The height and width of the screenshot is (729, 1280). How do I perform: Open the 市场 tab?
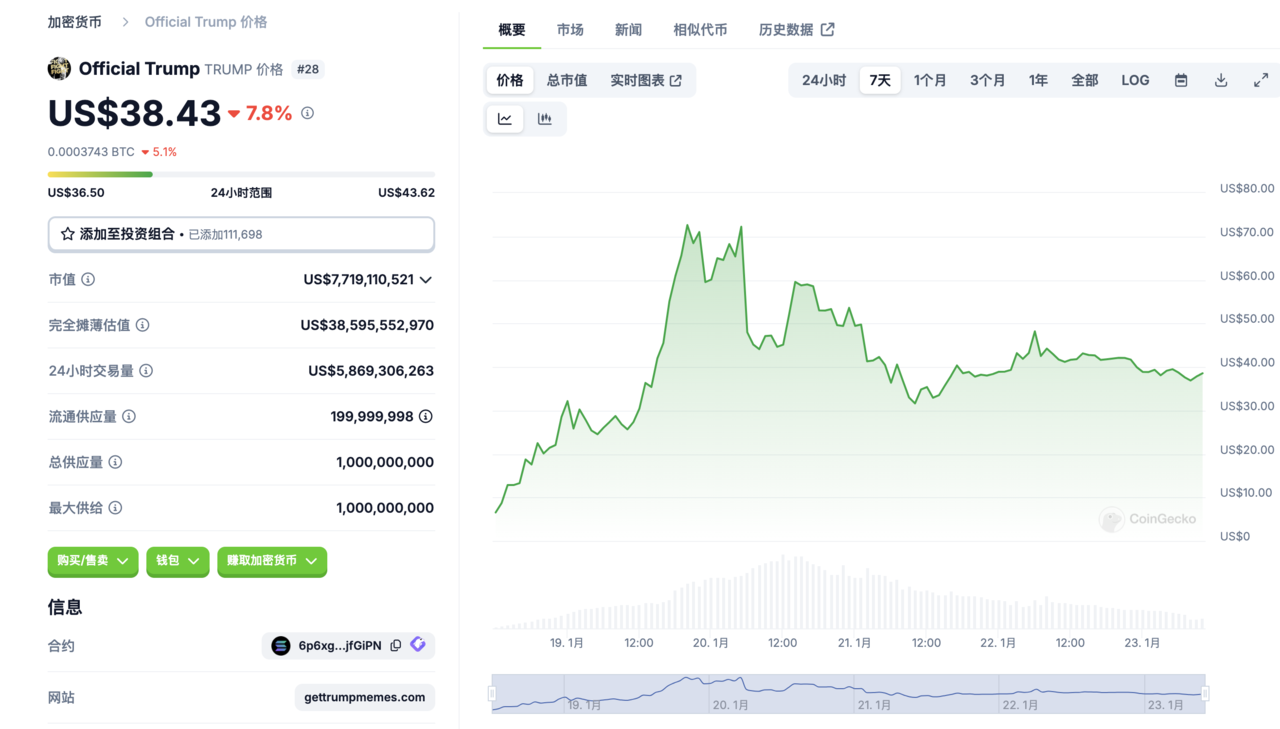pos(570,30)
